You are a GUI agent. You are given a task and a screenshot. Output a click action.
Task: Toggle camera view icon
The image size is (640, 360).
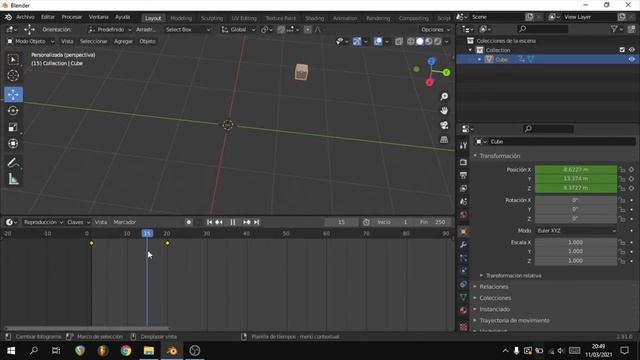[x=444, y=125]
